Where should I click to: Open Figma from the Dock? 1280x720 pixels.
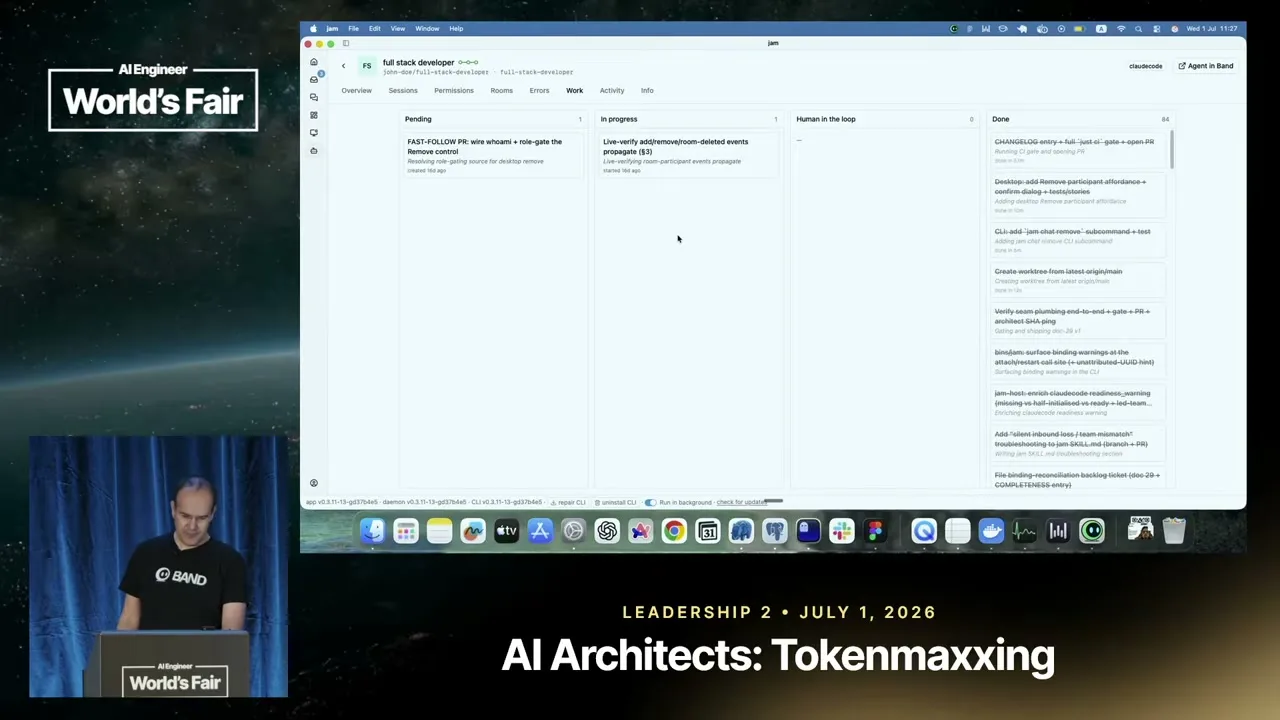(875, 531)
